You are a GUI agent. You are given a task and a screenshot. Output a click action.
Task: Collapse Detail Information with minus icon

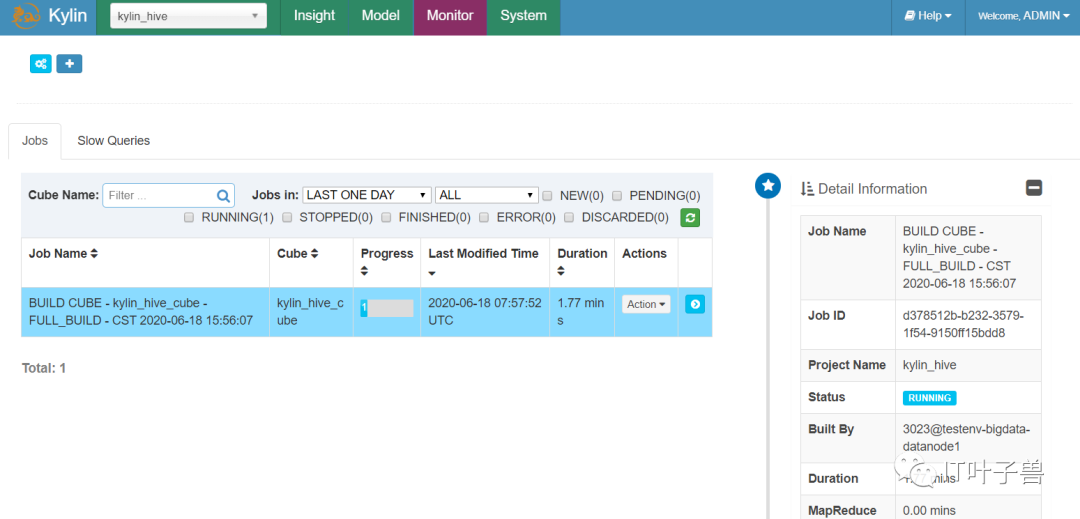(1034, 188)
